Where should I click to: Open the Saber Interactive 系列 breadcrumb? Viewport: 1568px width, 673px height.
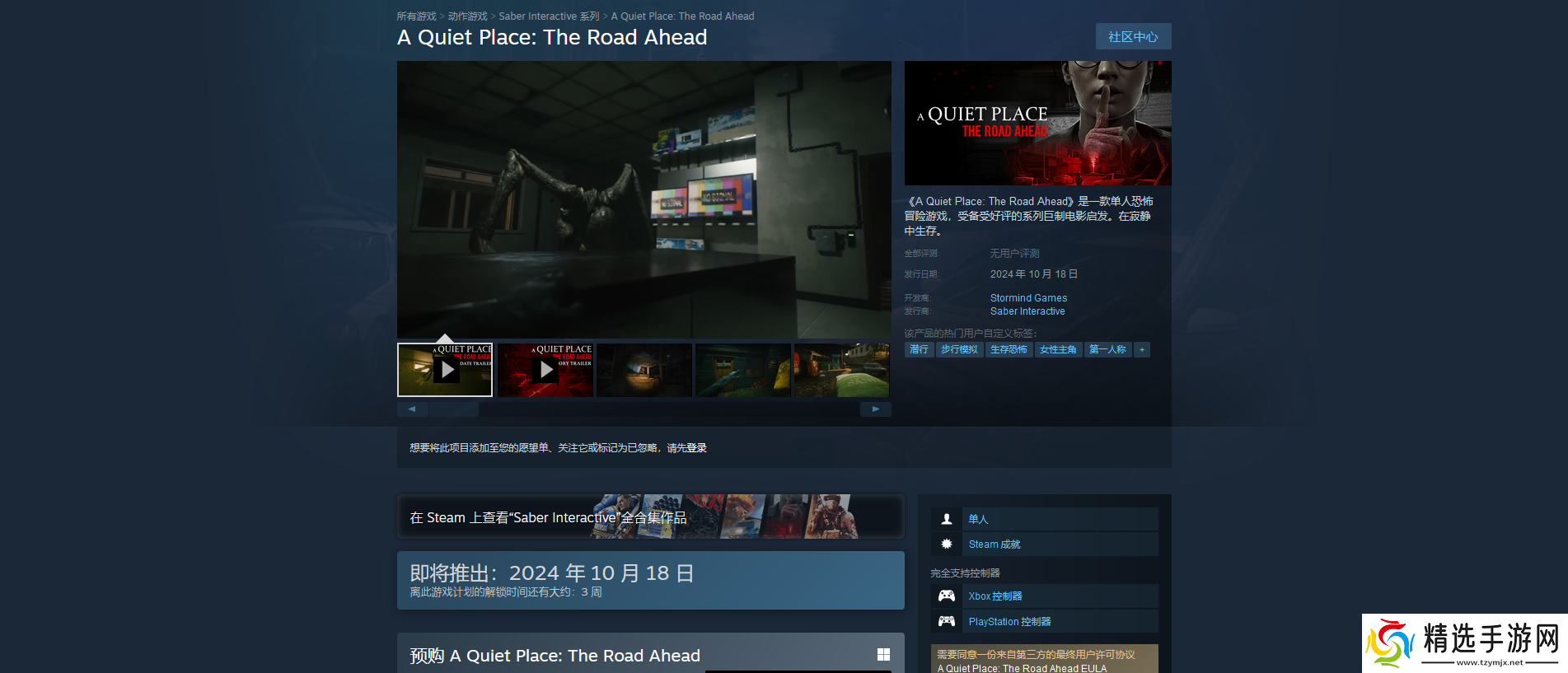coord(549,16)
